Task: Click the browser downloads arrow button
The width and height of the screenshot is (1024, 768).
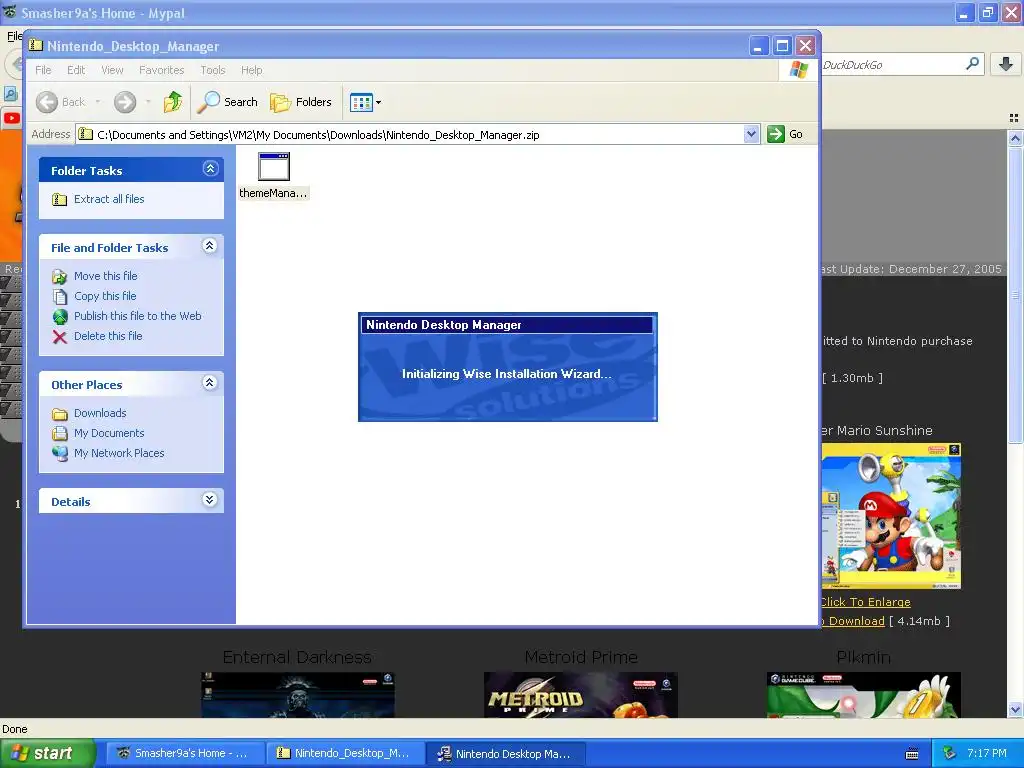Action: pyautogui.click(x=1006, y=64)
